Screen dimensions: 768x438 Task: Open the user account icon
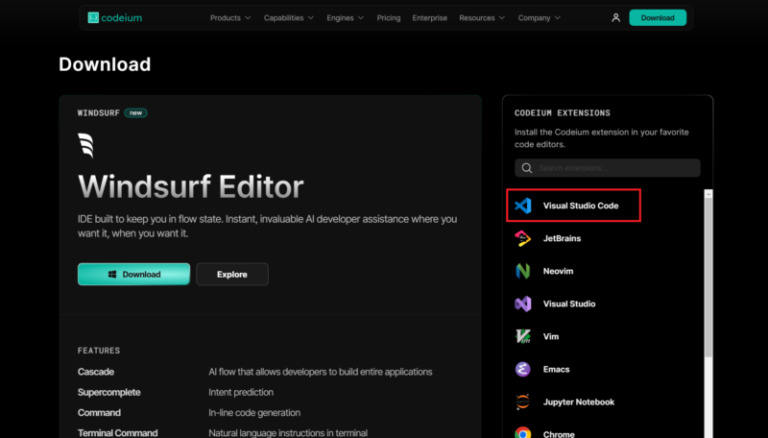(615, 18)
